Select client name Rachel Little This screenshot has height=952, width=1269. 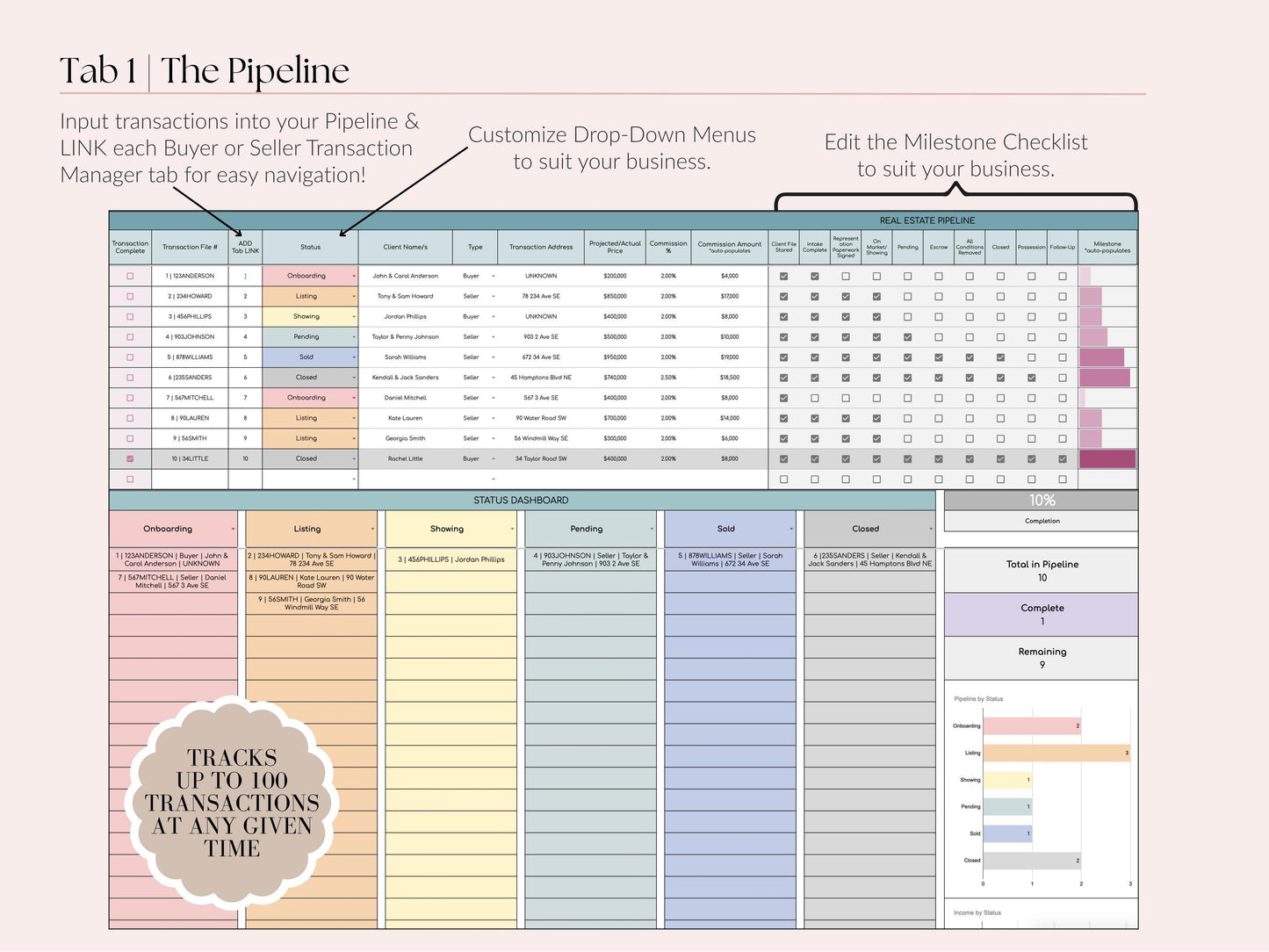point(405,458)
